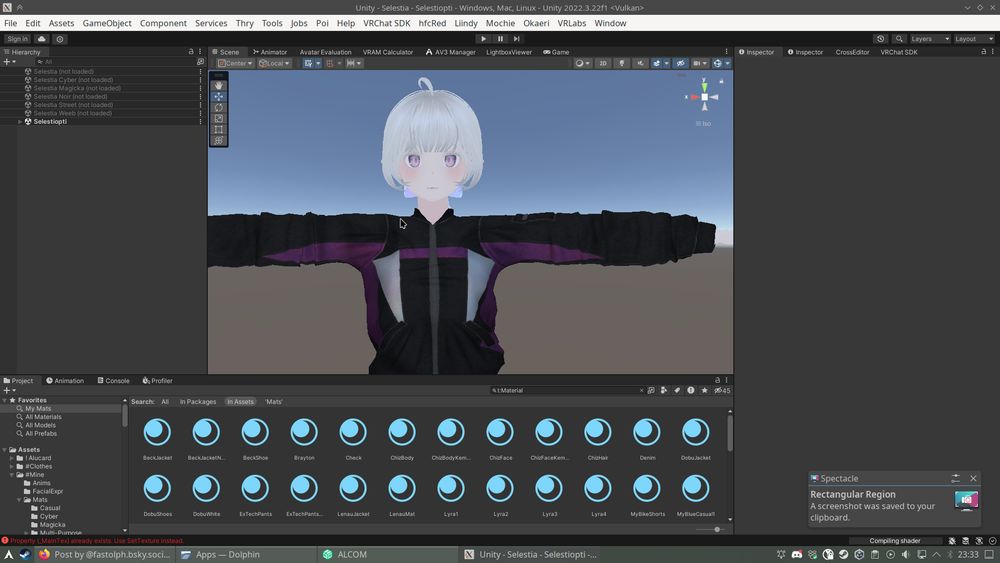This screenshot has height=563, width=1000.
Task: Click the Sign in button
Action: [17, 39]
